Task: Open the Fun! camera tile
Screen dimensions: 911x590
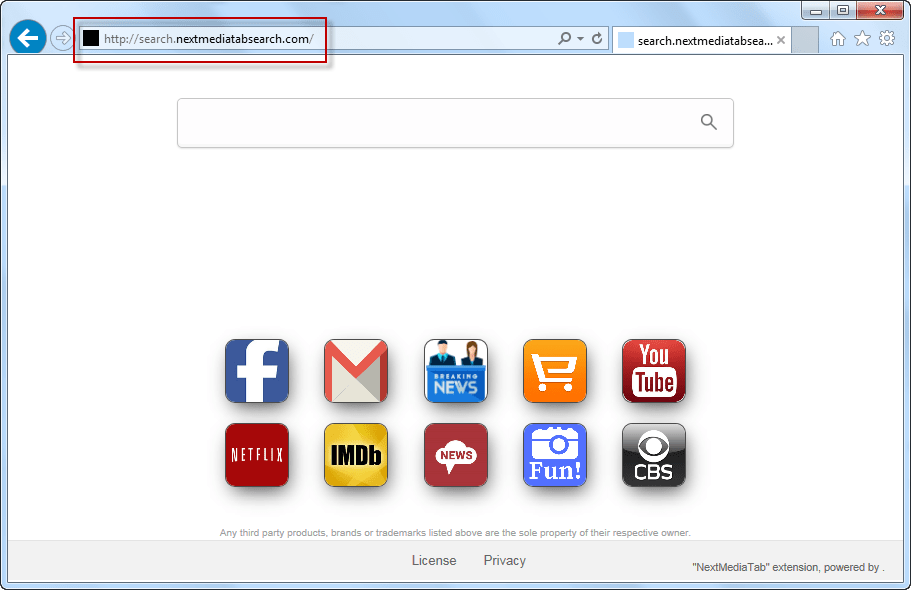Action: pos(555,455)
